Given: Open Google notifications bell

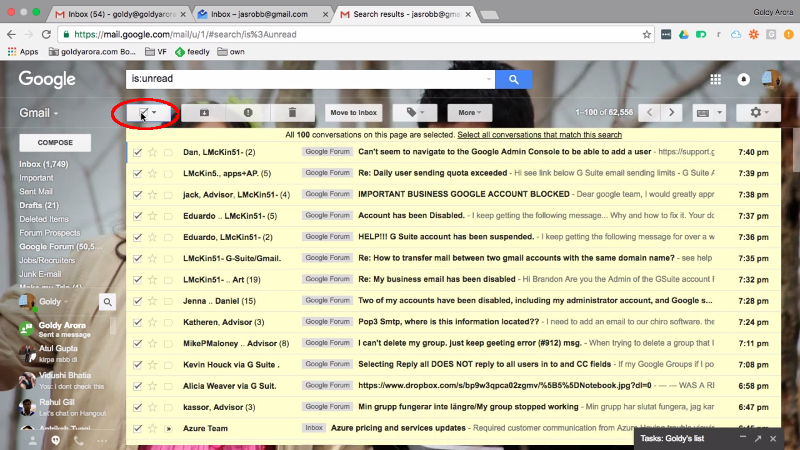Looking at the screenshot, I should point(743,79).
